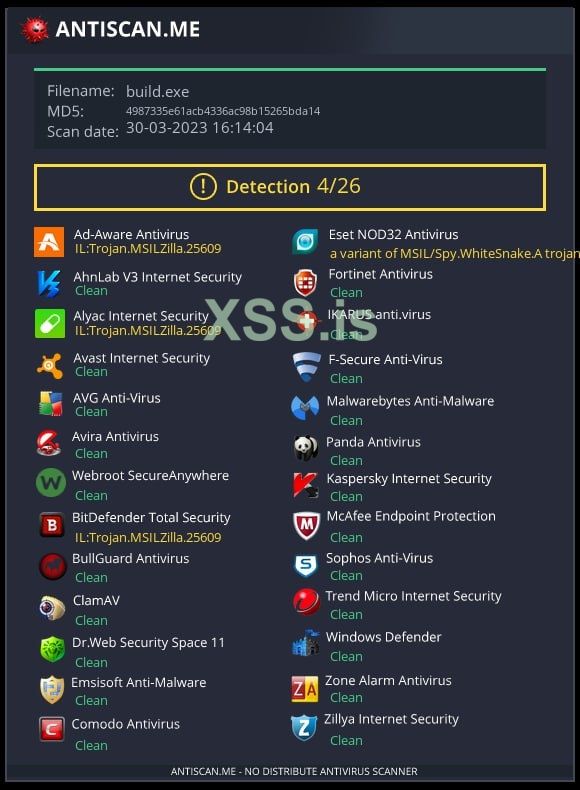Click the Malwarebytes Anti-Malware icon
This screenshot has height=790, width=580.
(305, 408)
